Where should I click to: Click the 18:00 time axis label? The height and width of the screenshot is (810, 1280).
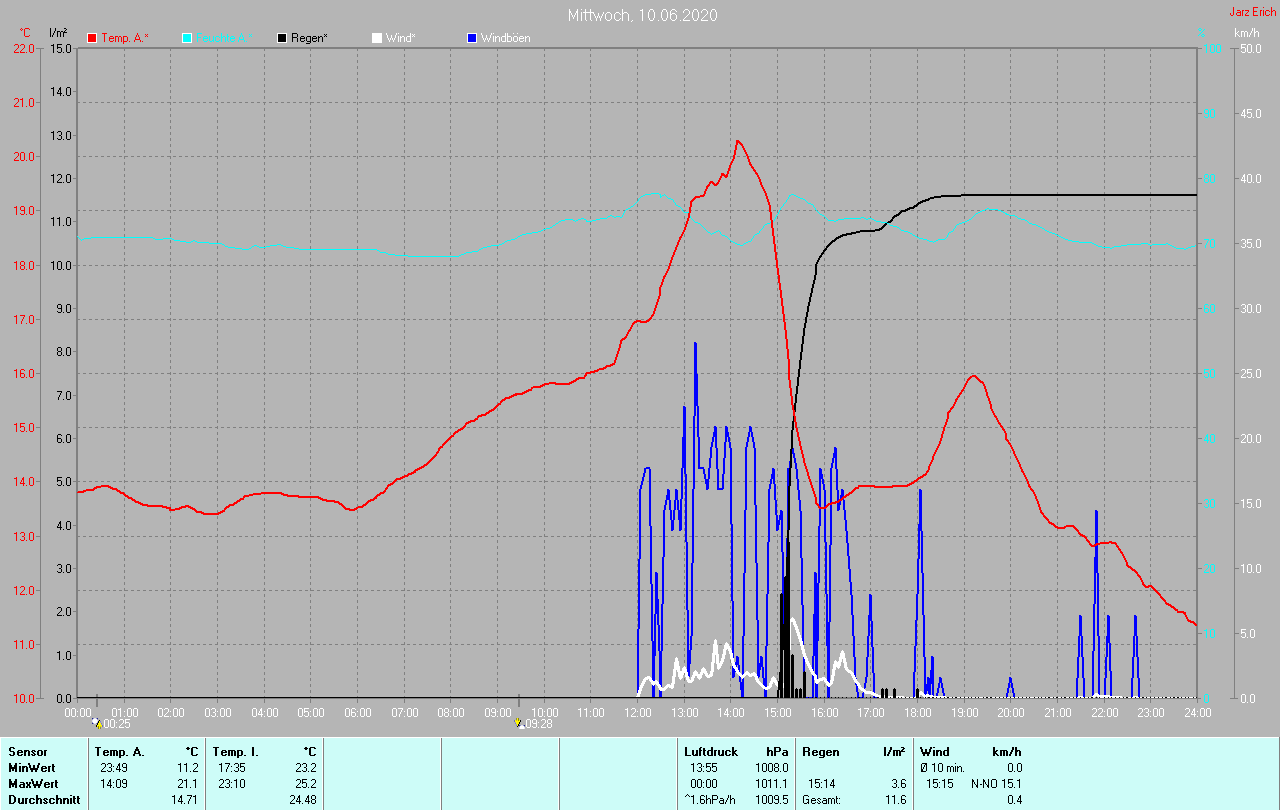(x=917, y=713)
